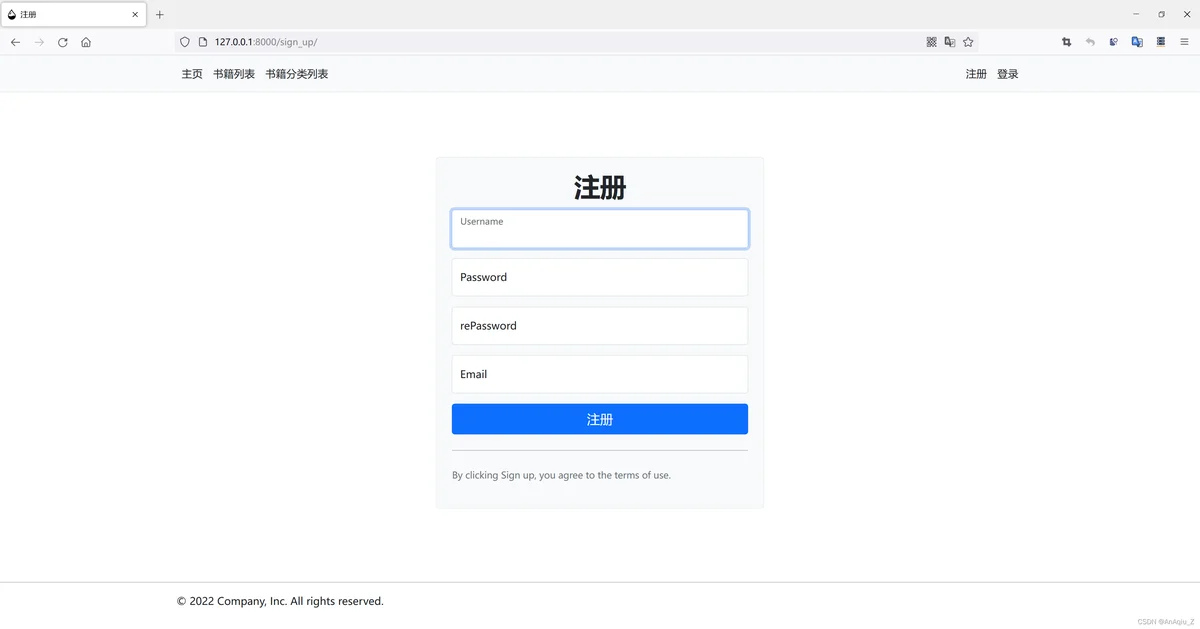Screen dimensions: 1200x629
Task: Open the shield tracking protection info
Action: pos(184,42)
